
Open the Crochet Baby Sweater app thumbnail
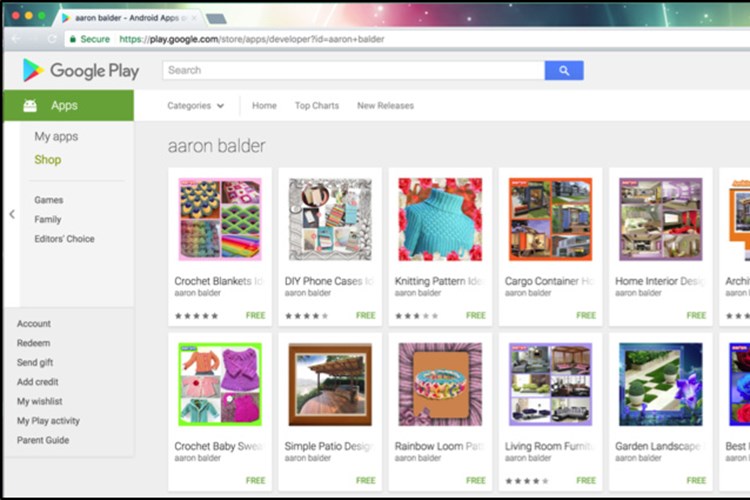tap(220, 384)
